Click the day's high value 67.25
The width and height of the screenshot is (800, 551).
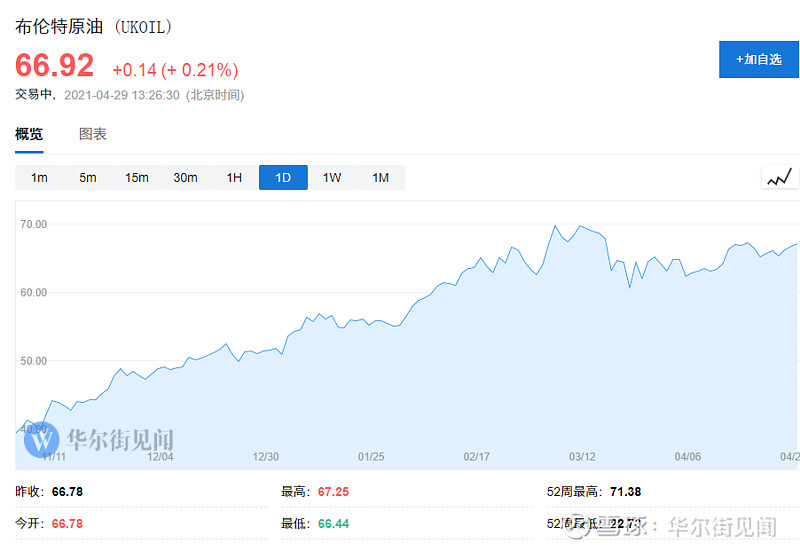coord(333,492)
